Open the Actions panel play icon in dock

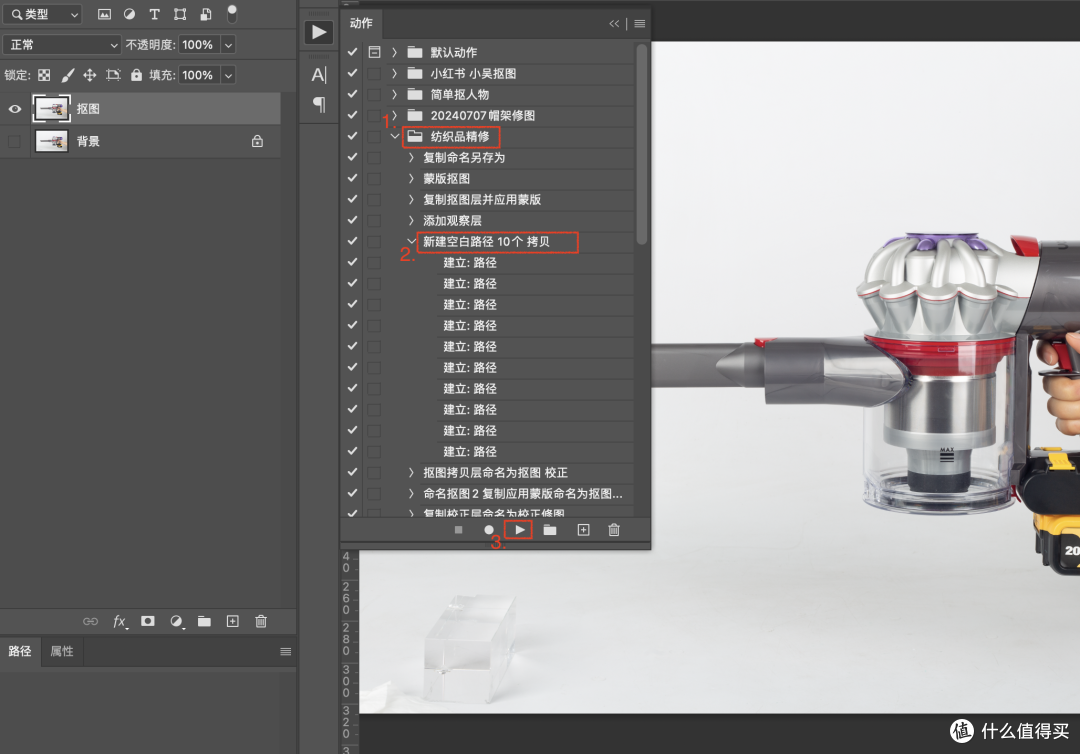[x=319, y=32]
